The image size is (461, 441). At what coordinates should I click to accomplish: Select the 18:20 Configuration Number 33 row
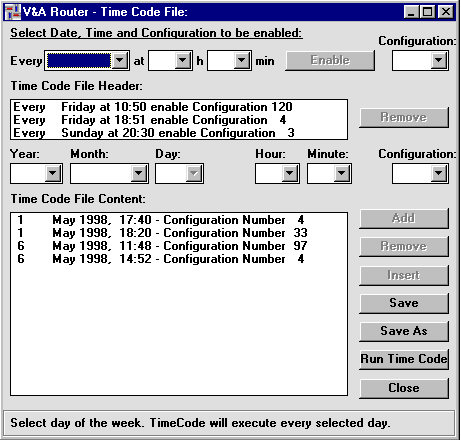pos(179,233)
